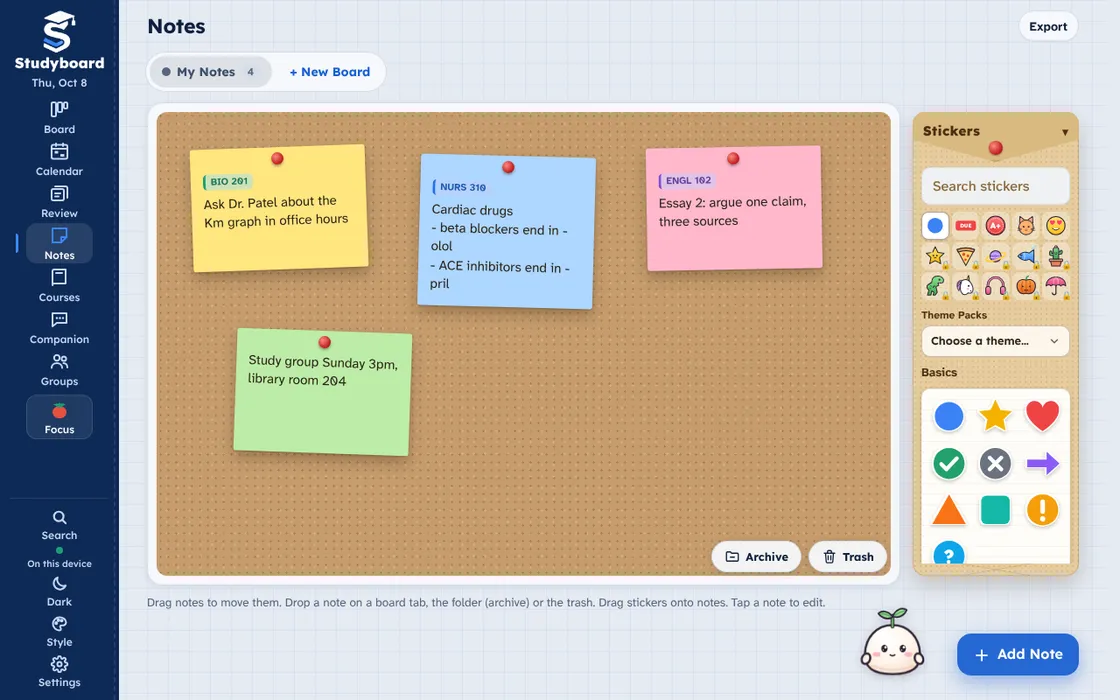Image resolution: width=1120 pixels, height=700 pixels.
Task: Select the locked fish sticker pack
Action: click(1026, 256)
